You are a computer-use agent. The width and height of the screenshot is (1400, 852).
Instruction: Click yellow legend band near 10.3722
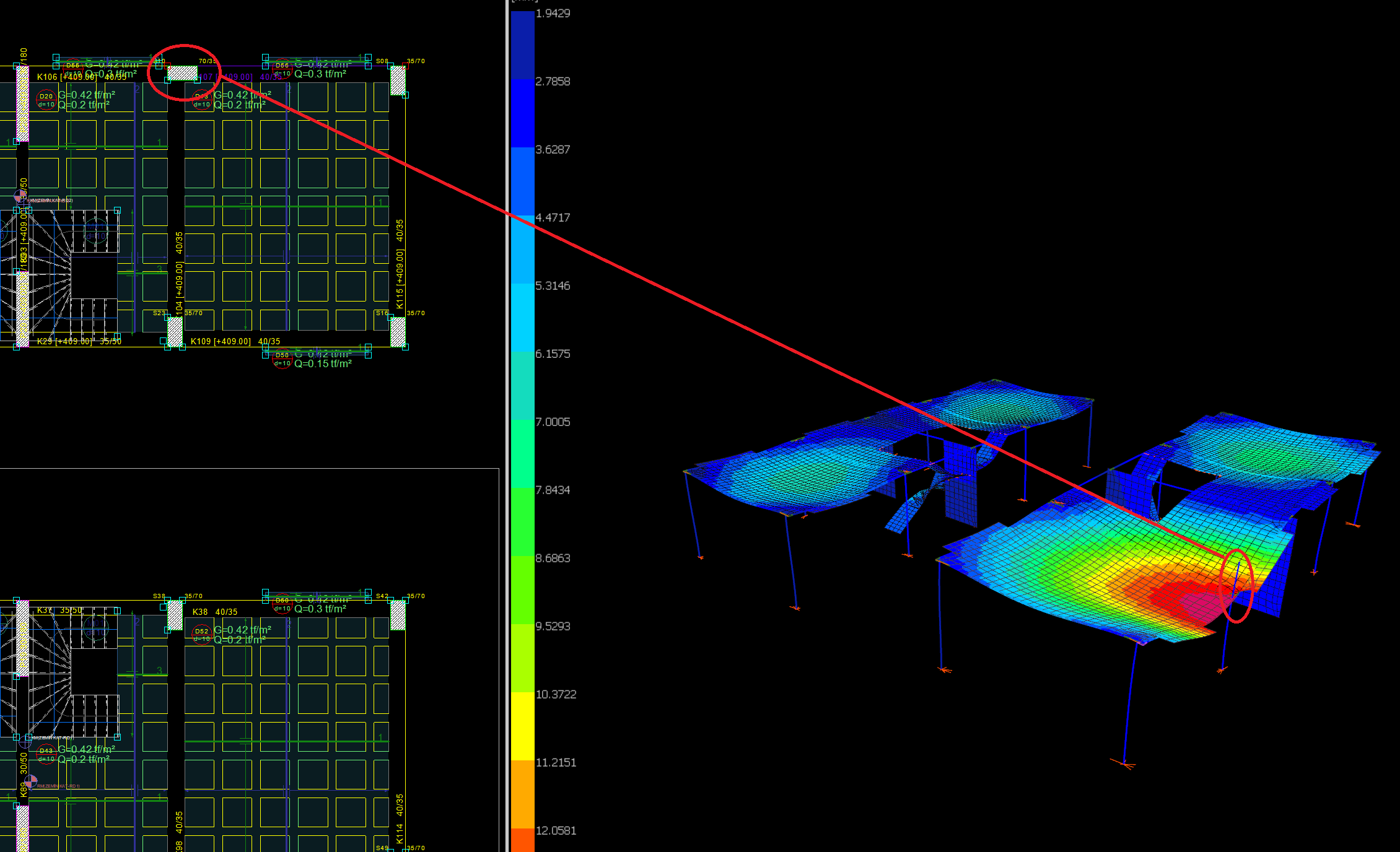tap(522, 726)
